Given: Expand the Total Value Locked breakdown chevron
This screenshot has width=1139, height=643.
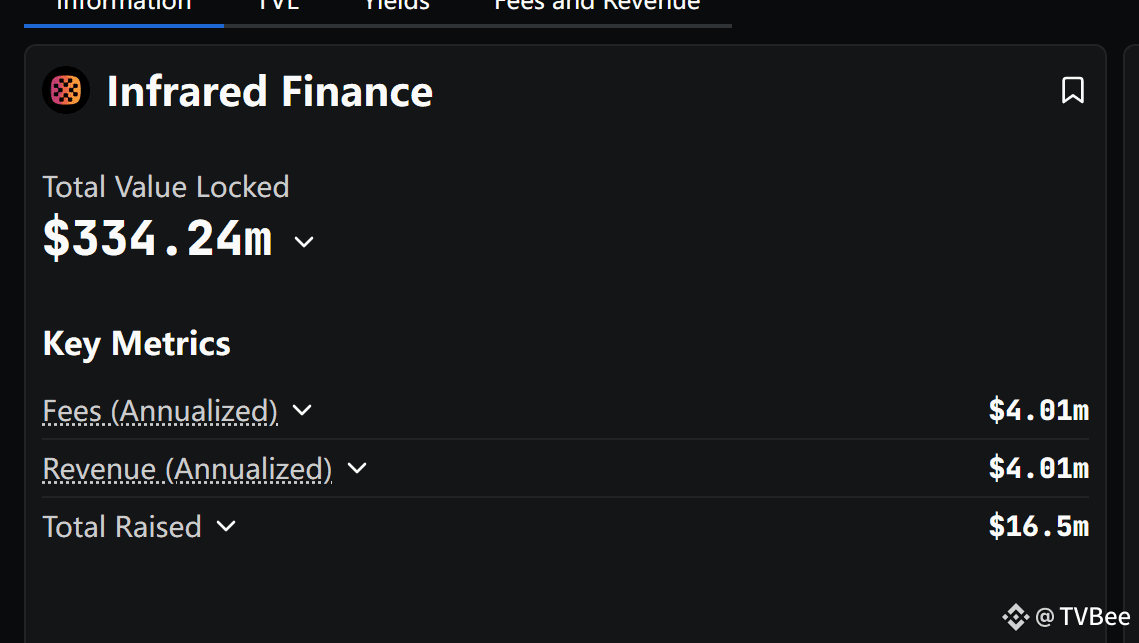Looking at the screenshot, I should tap(304, 242).
